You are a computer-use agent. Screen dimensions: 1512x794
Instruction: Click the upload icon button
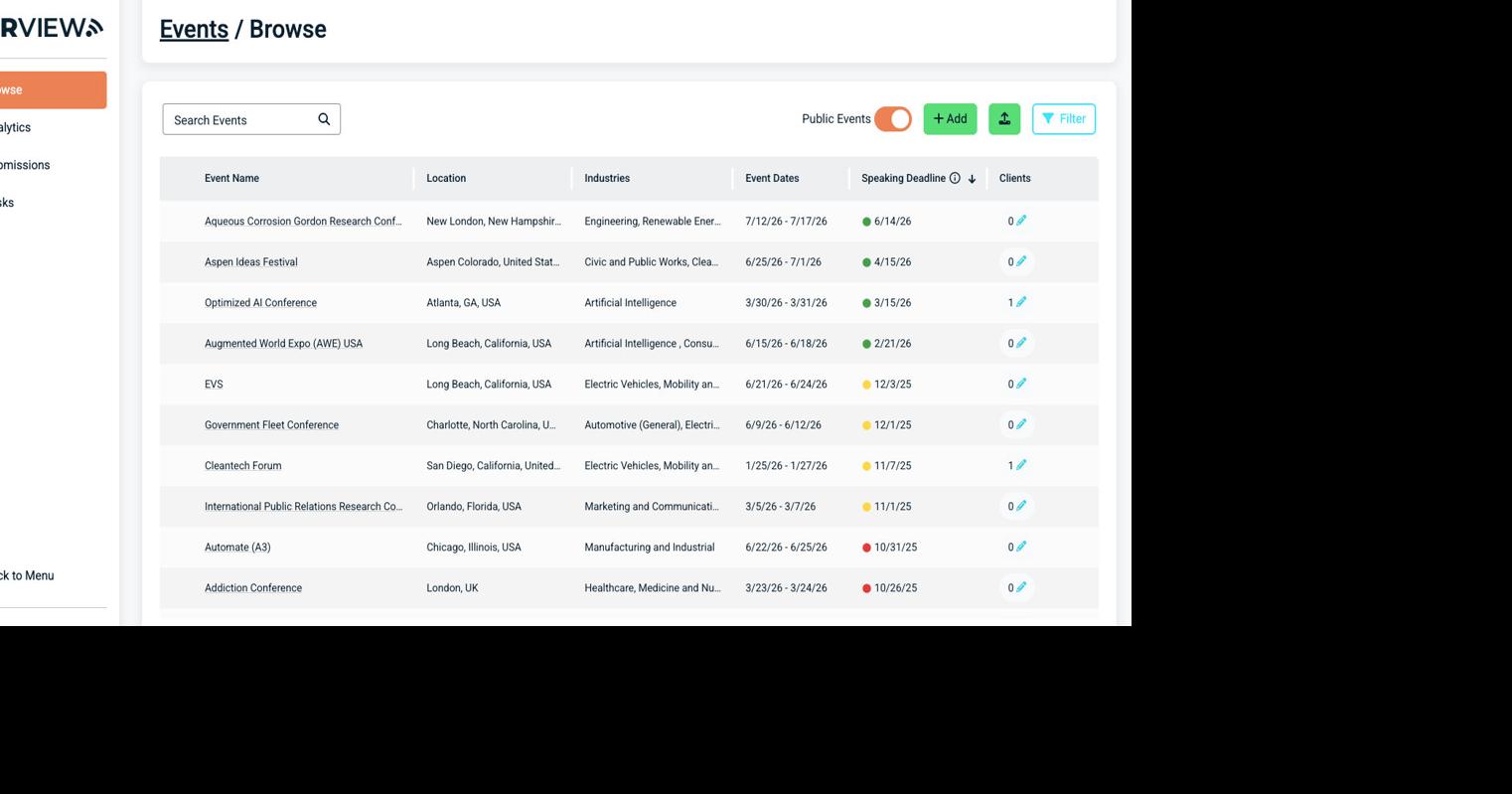1004,119
